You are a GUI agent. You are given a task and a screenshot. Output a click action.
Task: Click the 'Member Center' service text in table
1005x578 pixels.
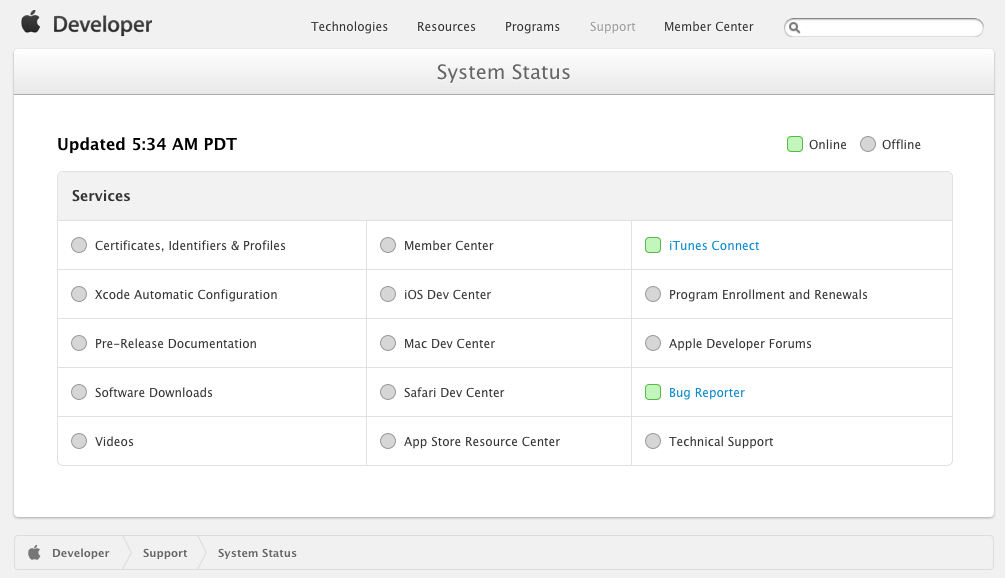click(x=449, y=245)
